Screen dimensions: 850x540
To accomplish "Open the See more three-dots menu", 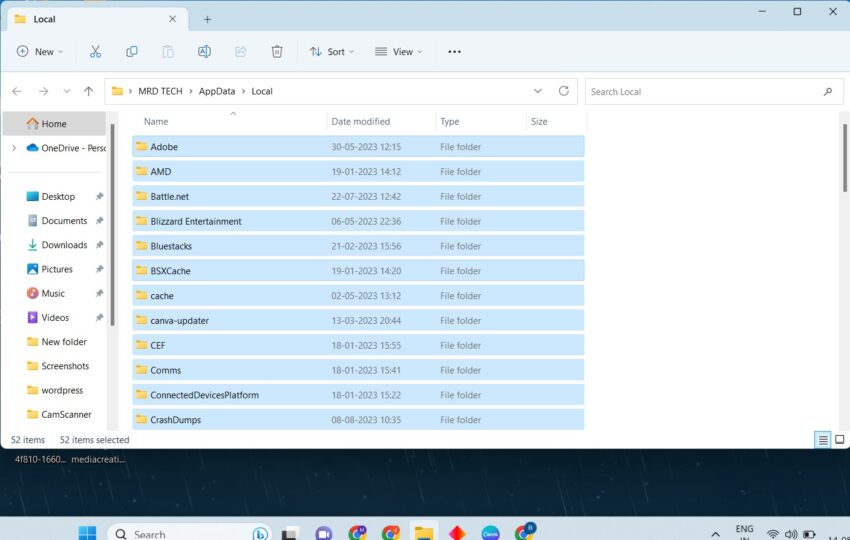I will [x=454, y=52].
